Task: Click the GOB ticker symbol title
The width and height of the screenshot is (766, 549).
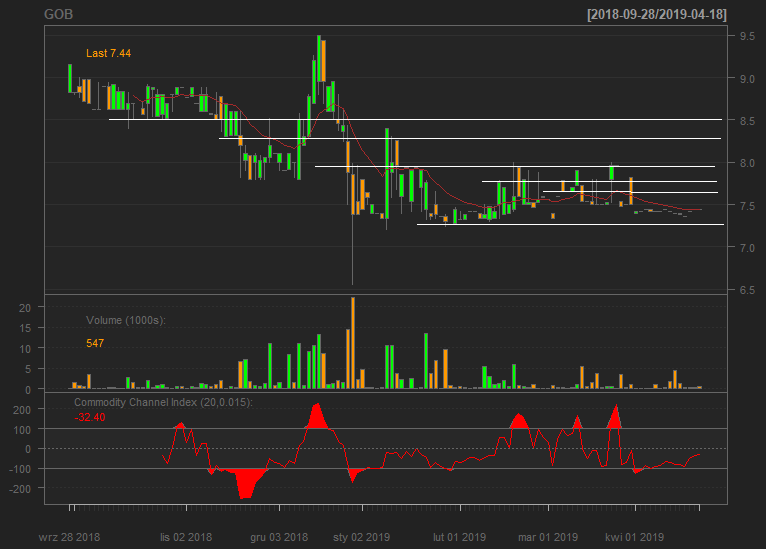Action: [x=59, y=14]
